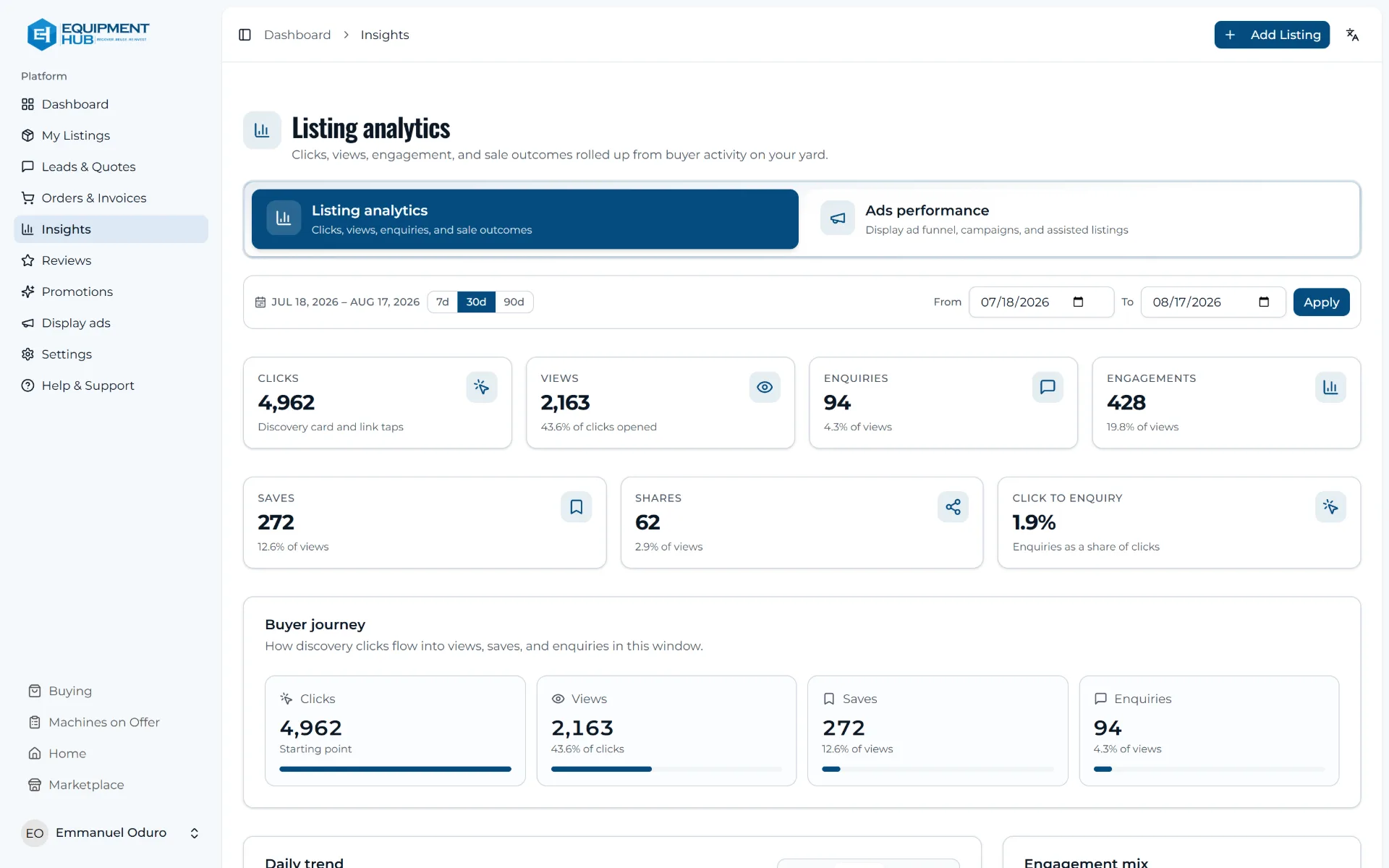1389x868 pixels.
Task: Select the 30d range option
Action: pos(476,302)
